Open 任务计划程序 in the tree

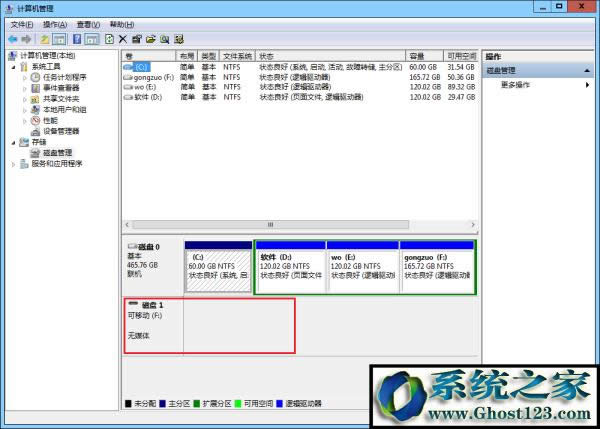(x=64, y=77)
